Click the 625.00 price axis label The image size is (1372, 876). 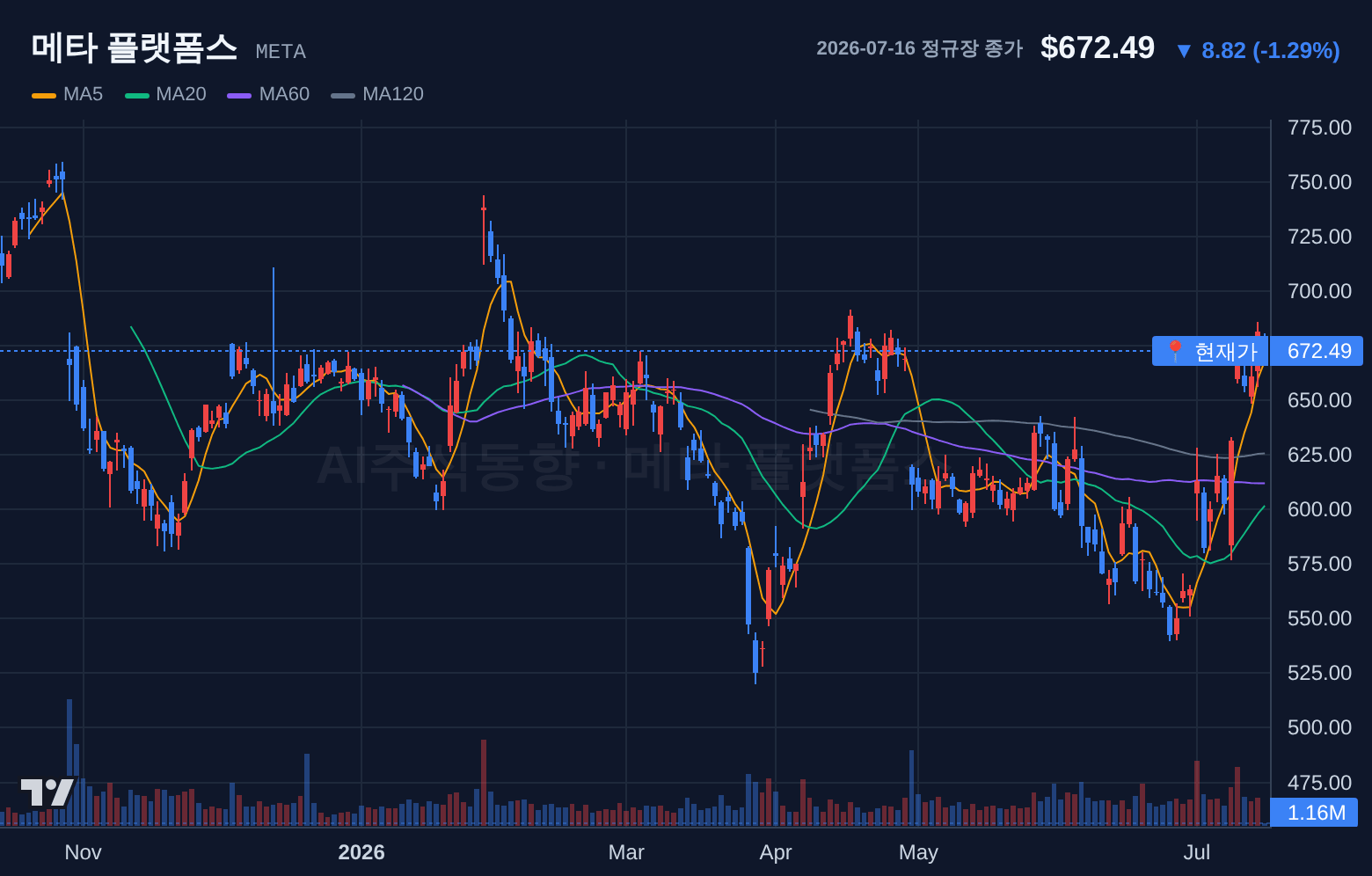(x=1319, y=455)
